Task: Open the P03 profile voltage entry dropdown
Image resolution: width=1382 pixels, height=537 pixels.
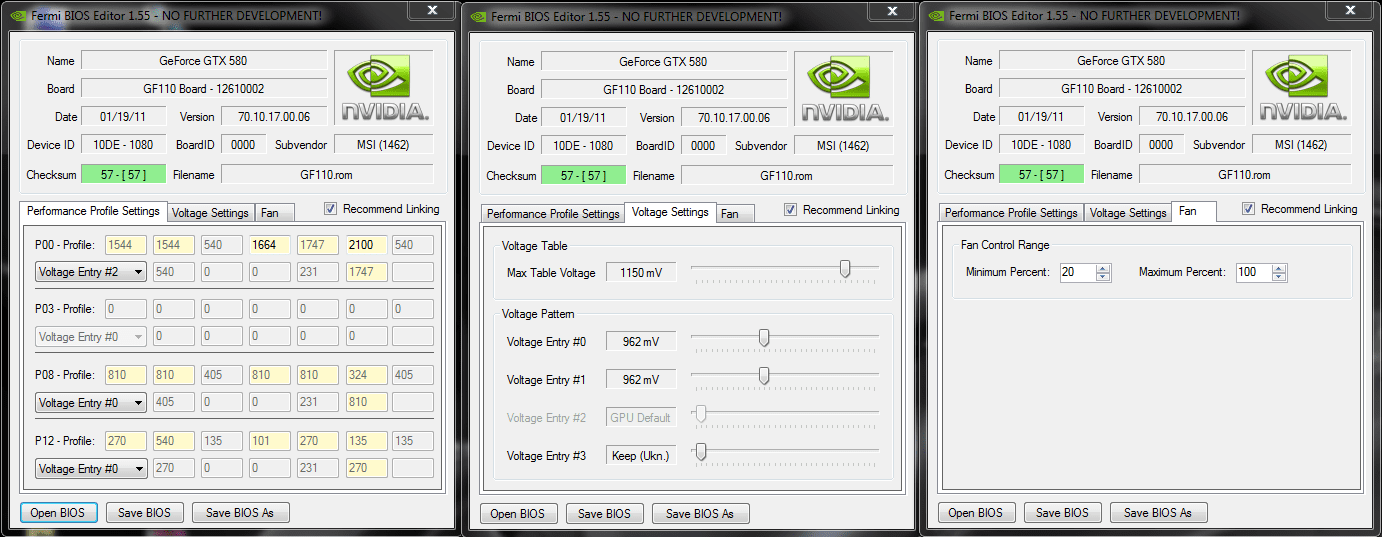Action: click(x=90, y=337)
